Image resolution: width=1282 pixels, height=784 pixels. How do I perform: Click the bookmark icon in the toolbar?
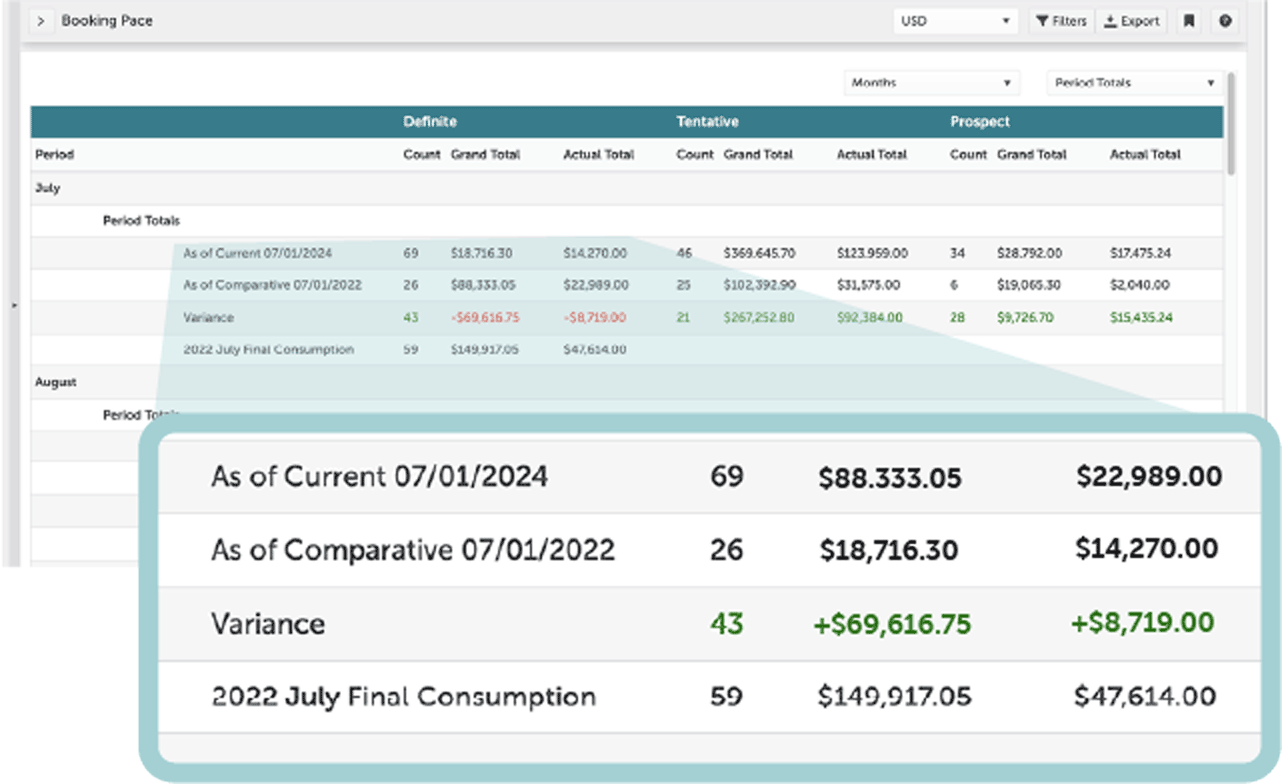coord(1188,21)
